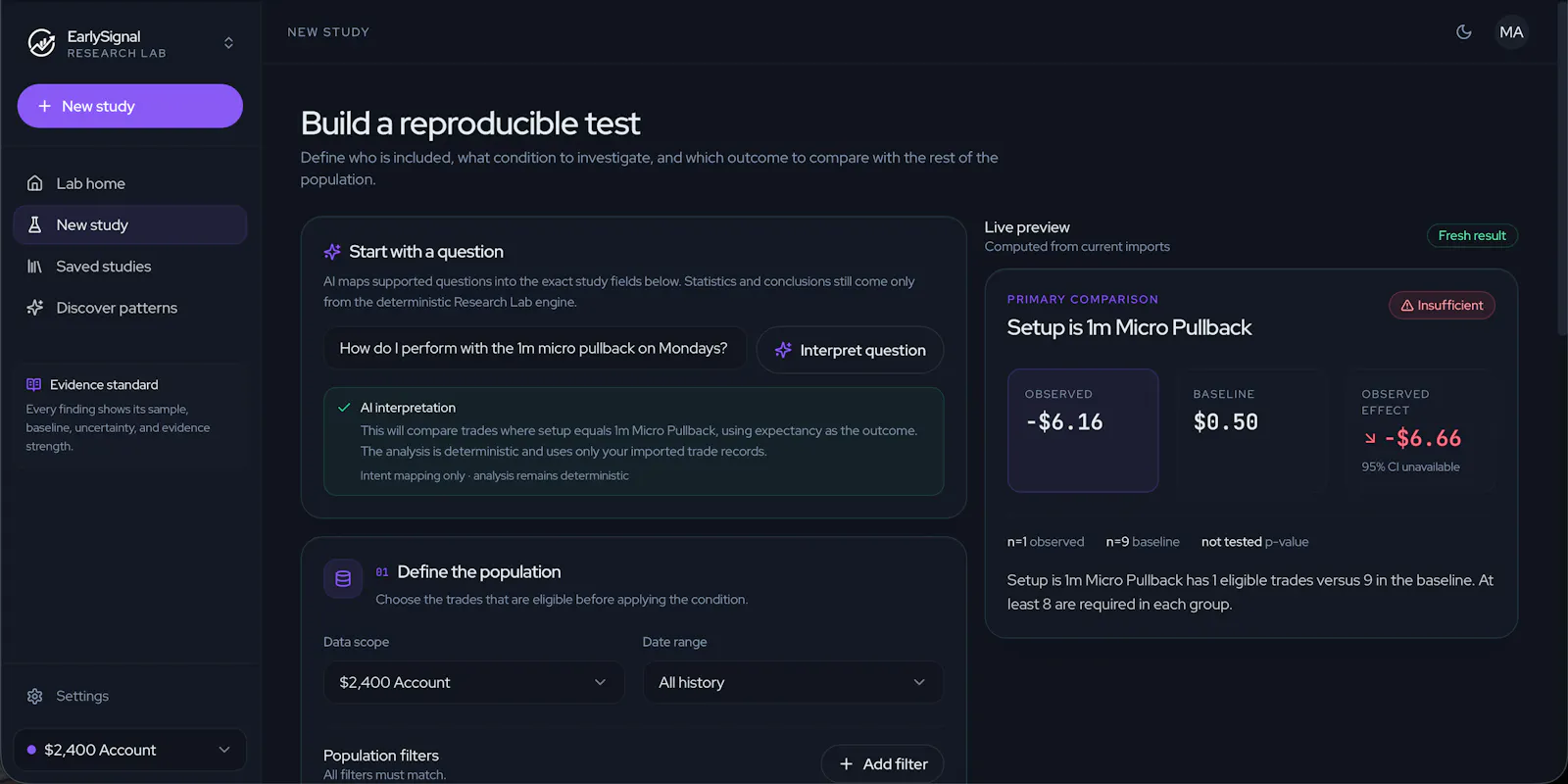Expand the $2,400 Account switcher in the sidebar

click(x=130, y=750)
